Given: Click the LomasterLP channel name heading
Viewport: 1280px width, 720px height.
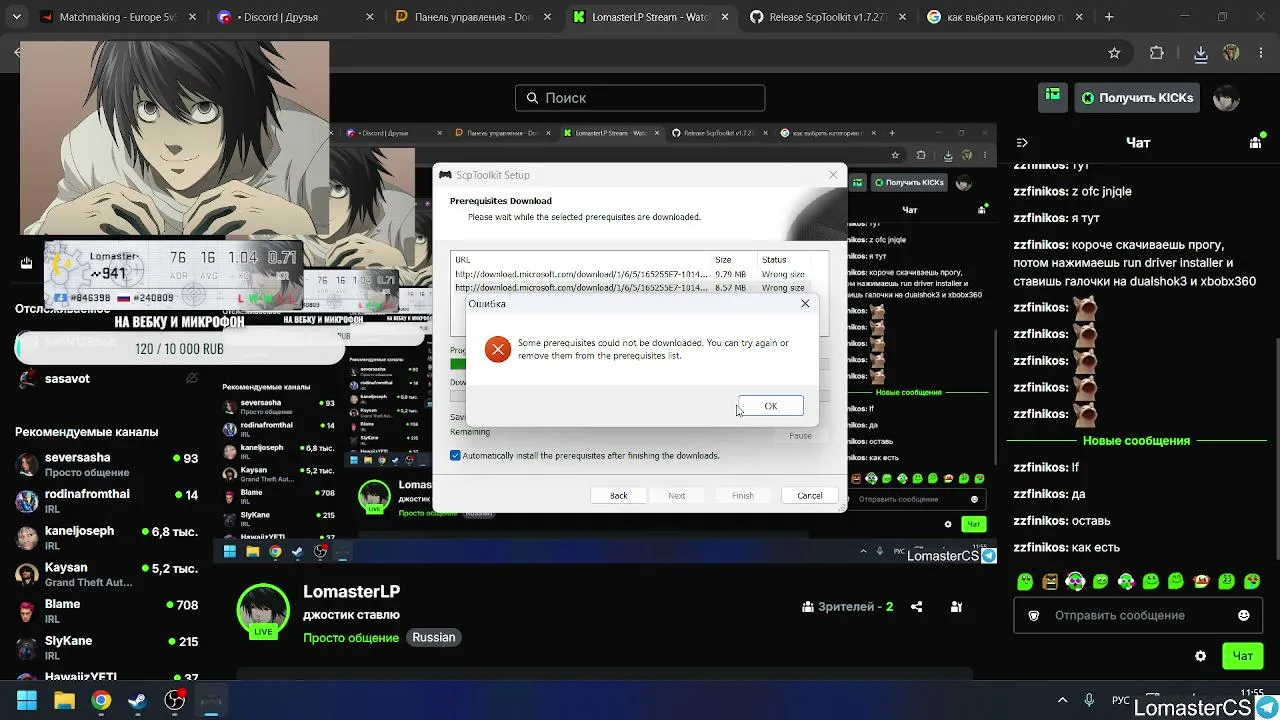Looking at the screenshot, I should pyautogui.click(x=351, y=592).
